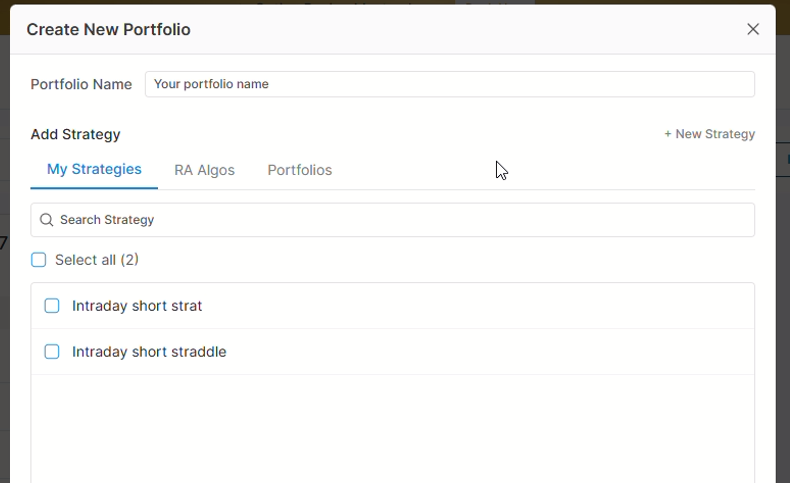
Task: Click into the Search Strategy box
Action: 400,220
